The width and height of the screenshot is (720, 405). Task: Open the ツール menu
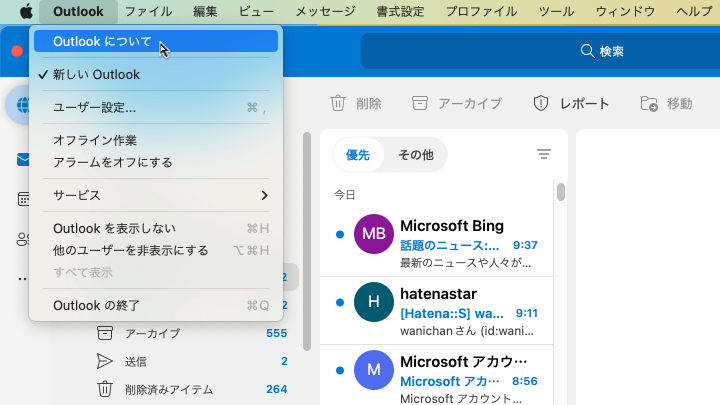pyautogui.click(x=556, y=11)
